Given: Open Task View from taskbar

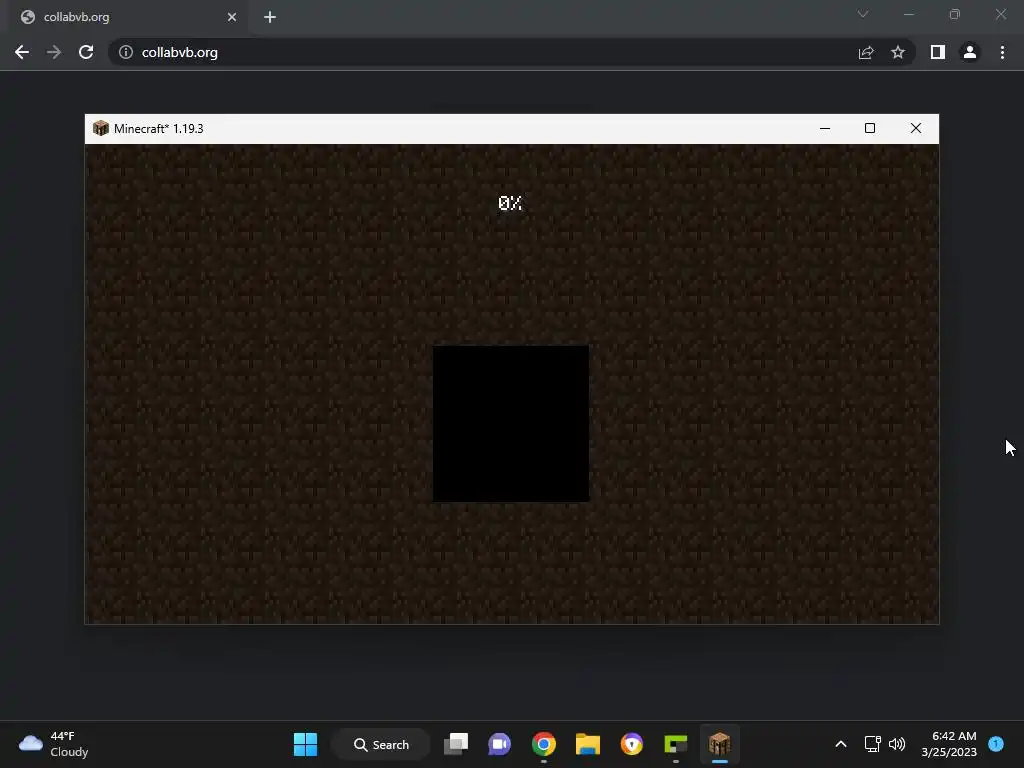Looking at the screenshot, I should click(x=456, y=744).
